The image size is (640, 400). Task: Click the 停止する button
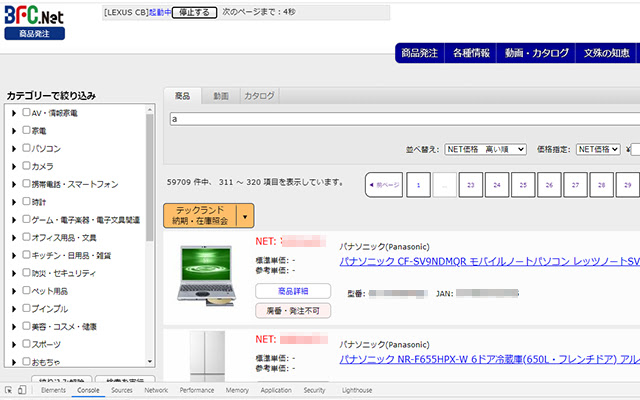point(194,13)
